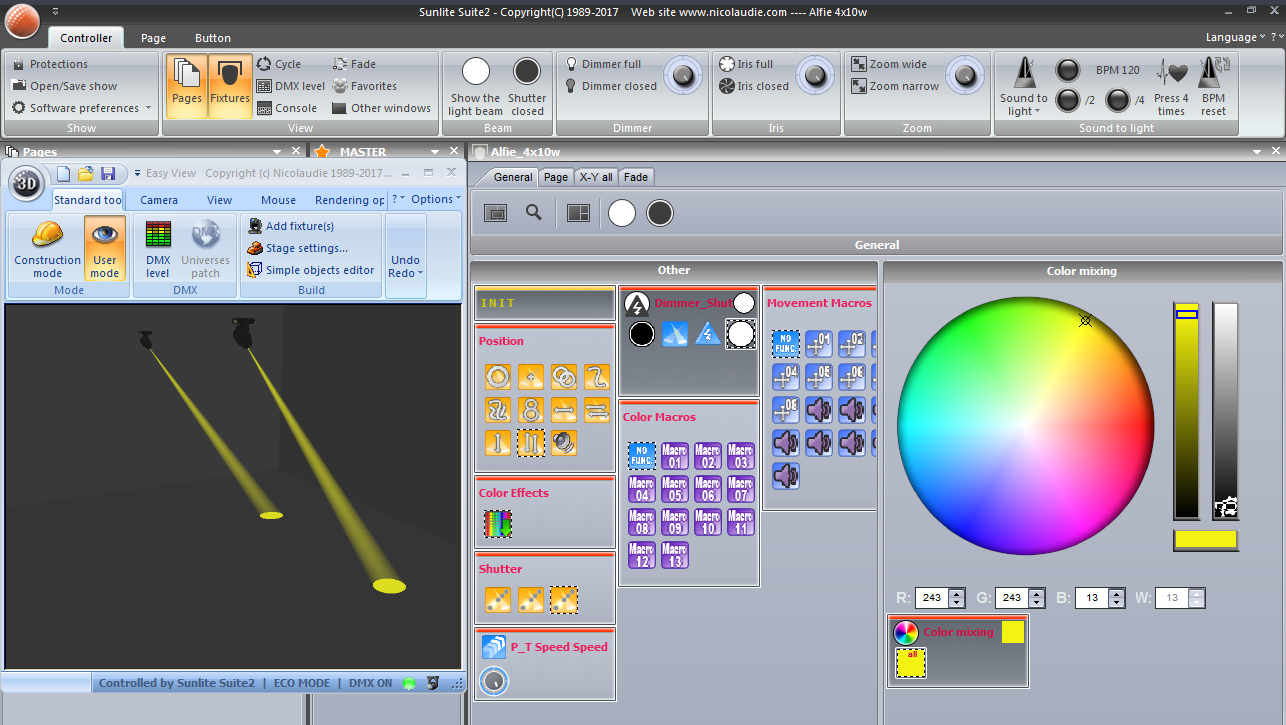Viewport: 1286px width, 725px height.
Task: Open the Options dropdown in Easy View
Action: (x=436, y=199)
